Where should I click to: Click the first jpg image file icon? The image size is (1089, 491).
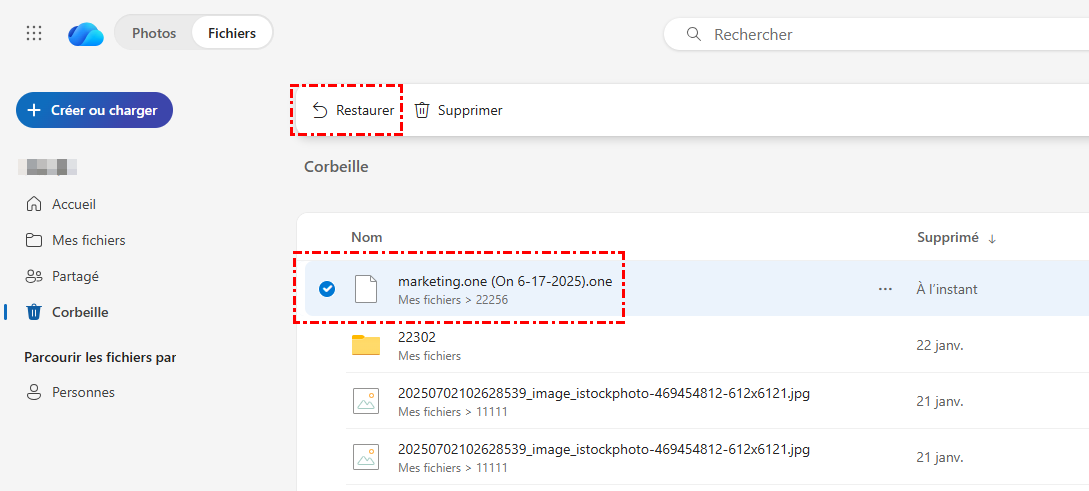366,401
